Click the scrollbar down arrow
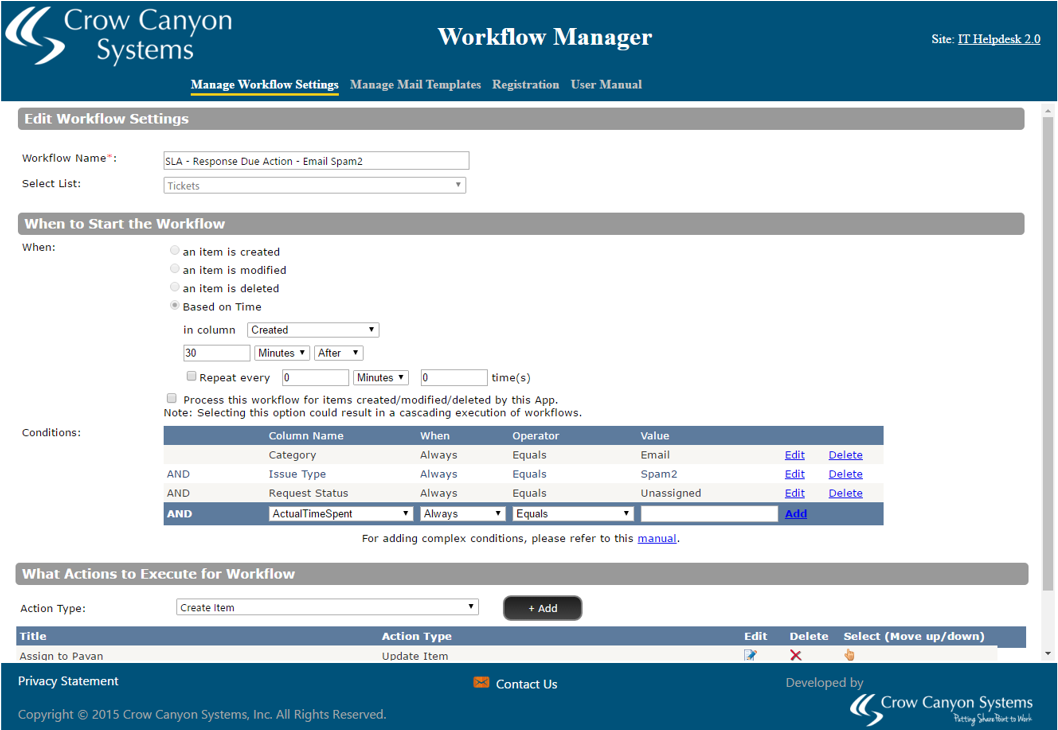Image resolution: width=1058 pixels, height=730 pixels. click(x=1048, y=653)
